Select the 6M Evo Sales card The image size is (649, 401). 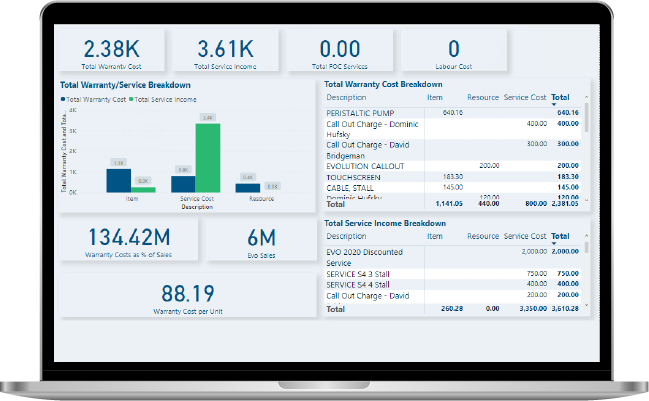tap(261, 240)
